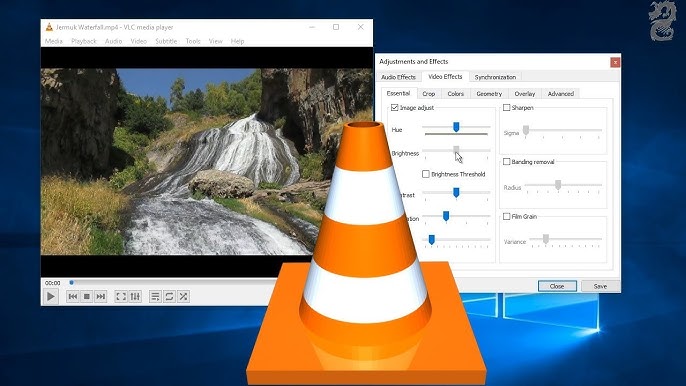686x386 pixels.
Task: Open the Subtitle menu
Action: 166,41
